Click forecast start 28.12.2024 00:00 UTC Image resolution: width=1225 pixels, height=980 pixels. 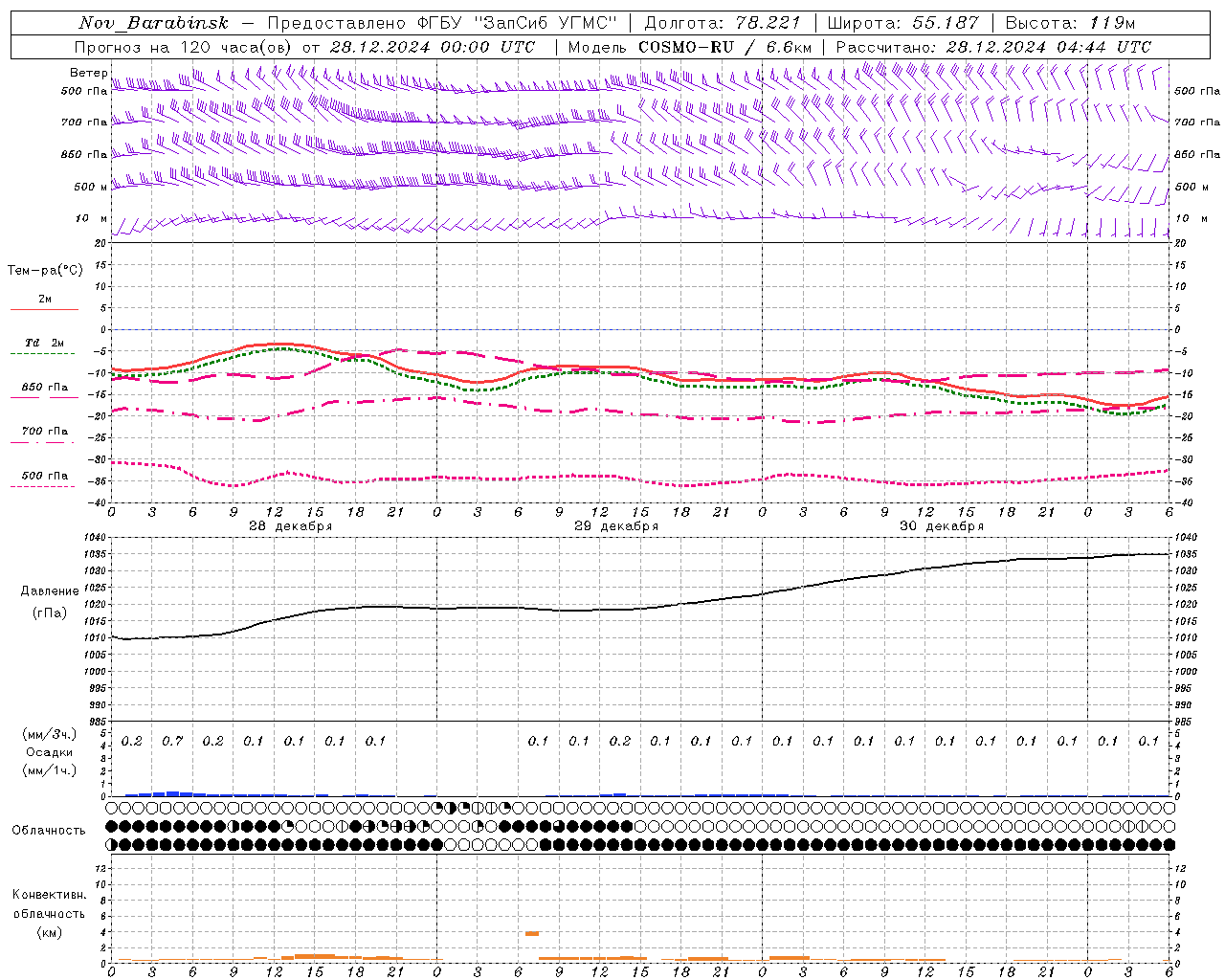click(433, 46)
